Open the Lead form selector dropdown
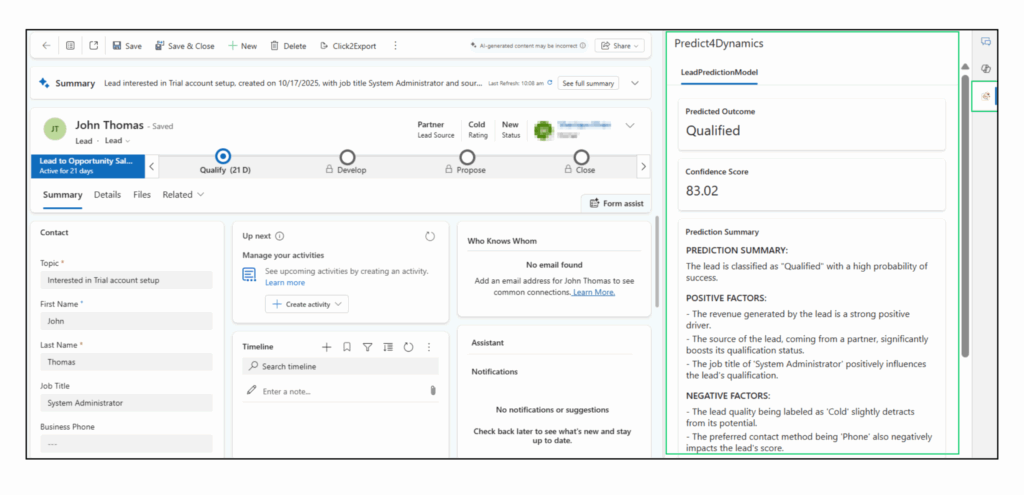 [x=118, y=140]
